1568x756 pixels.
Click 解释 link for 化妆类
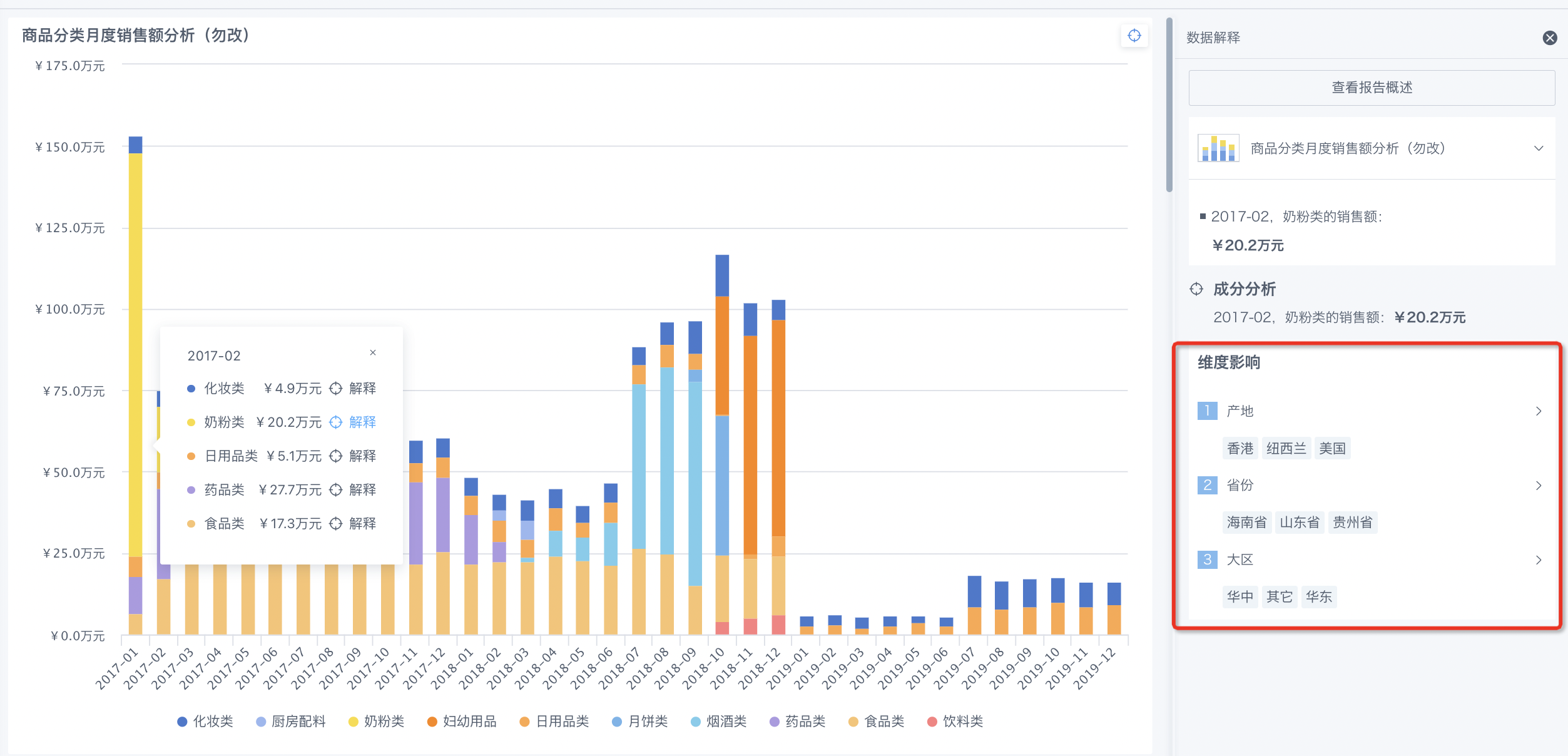pyautogui.click(x=362, y=389)
